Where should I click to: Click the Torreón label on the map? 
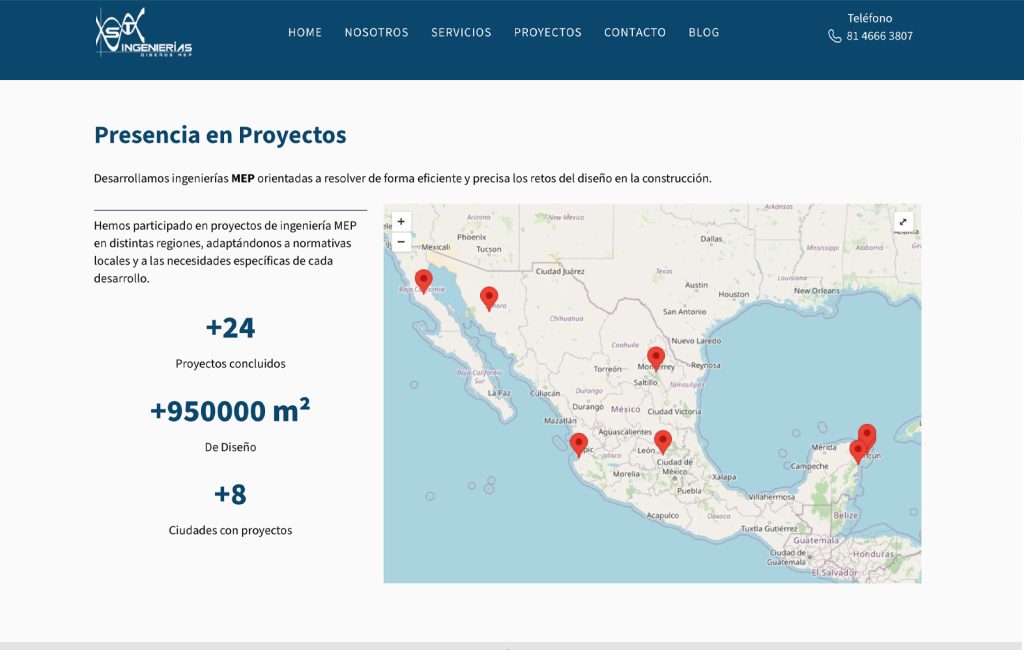point(607,369)
